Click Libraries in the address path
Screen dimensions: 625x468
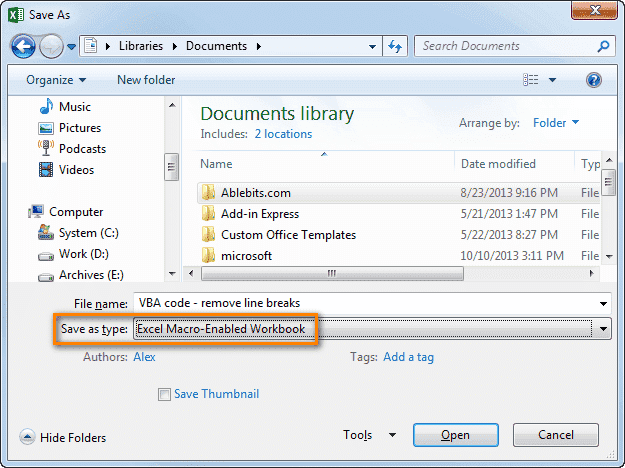[x=141, y=46]
